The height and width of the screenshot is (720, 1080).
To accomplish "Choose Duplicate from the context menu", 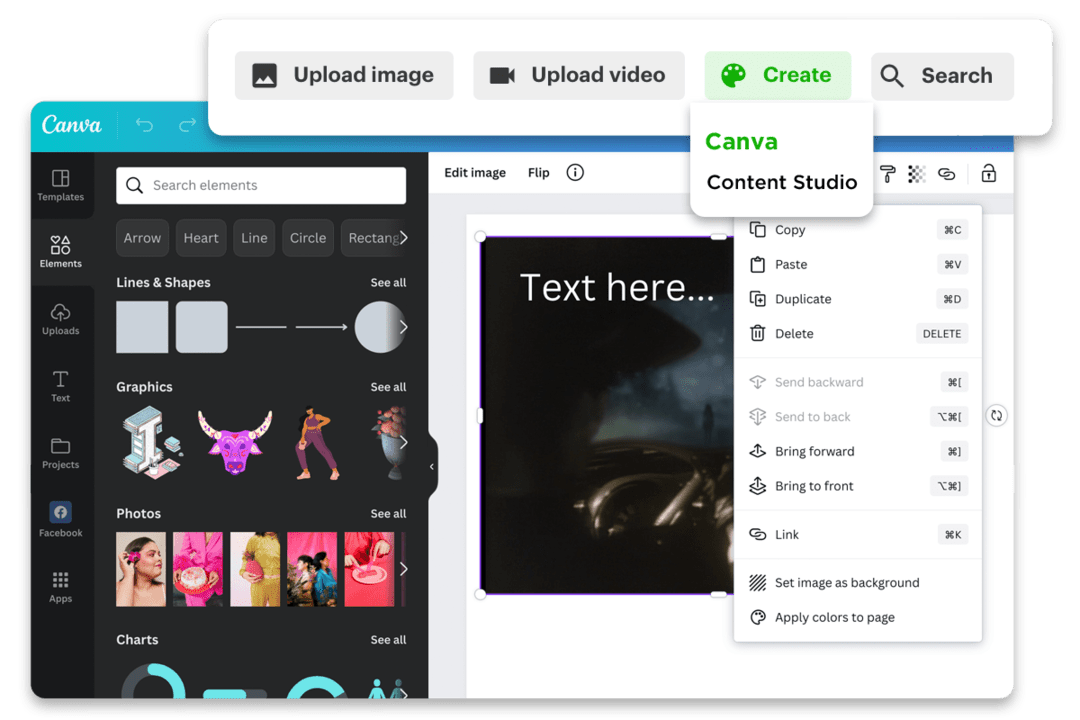I will point(858,299).
